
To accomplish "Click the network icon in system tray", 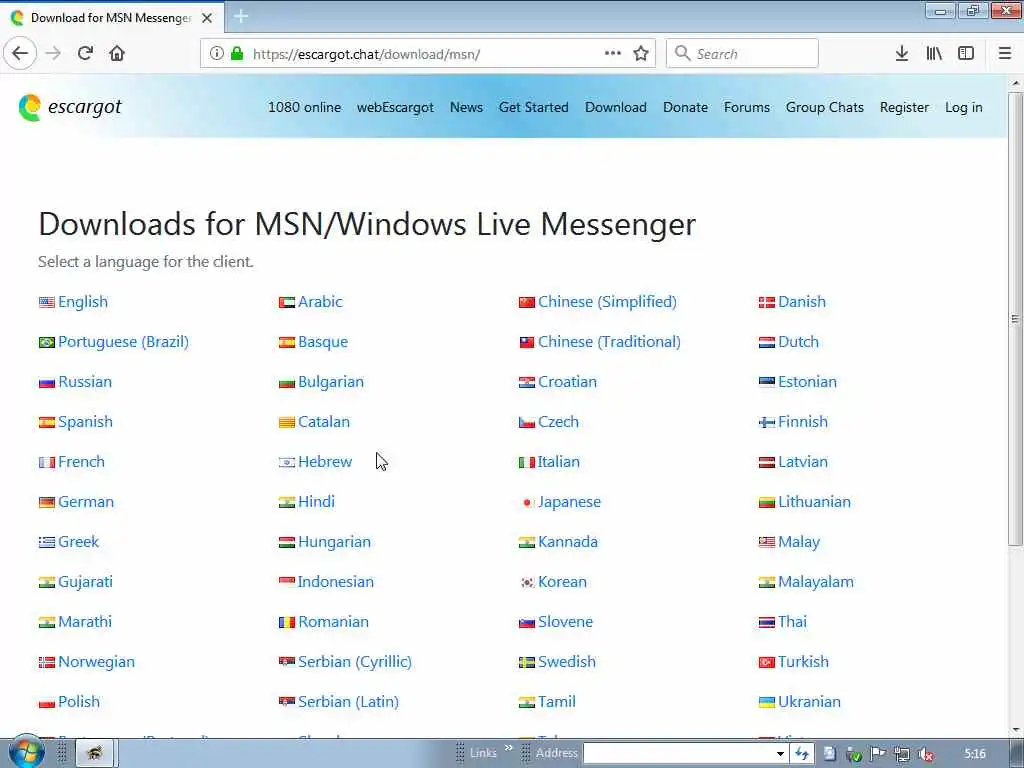I will 902,755.
